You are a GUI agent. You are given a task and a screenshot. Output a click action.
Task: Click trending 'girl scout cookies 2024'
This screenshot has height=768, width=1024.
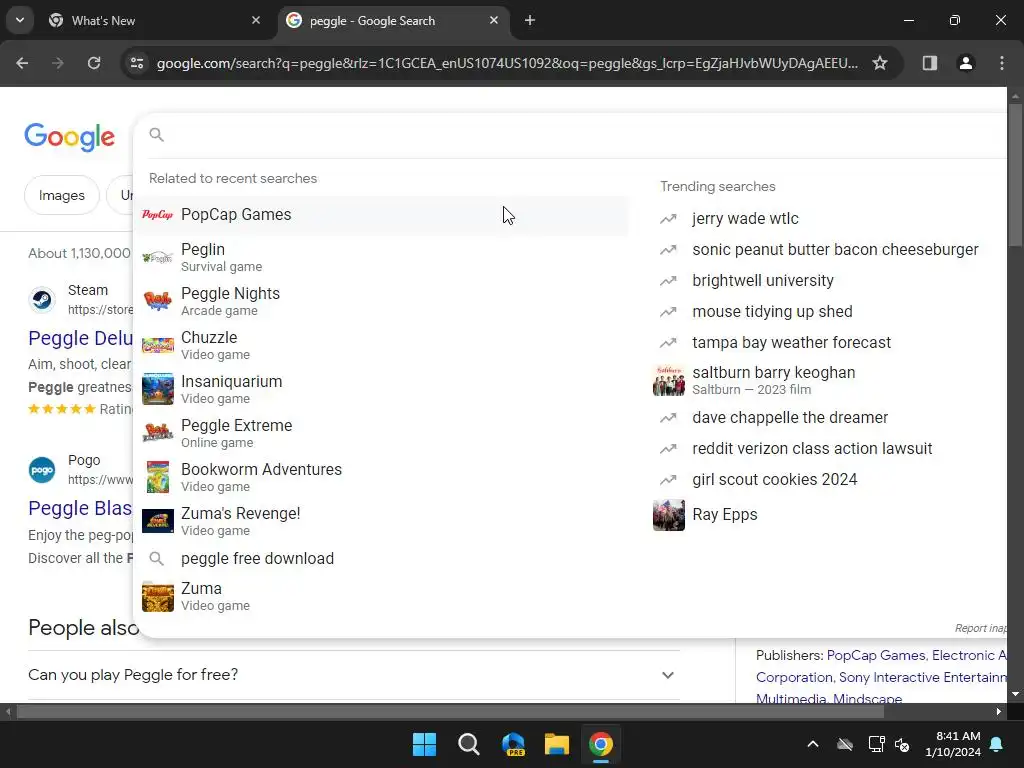click(x=775, y=479)
